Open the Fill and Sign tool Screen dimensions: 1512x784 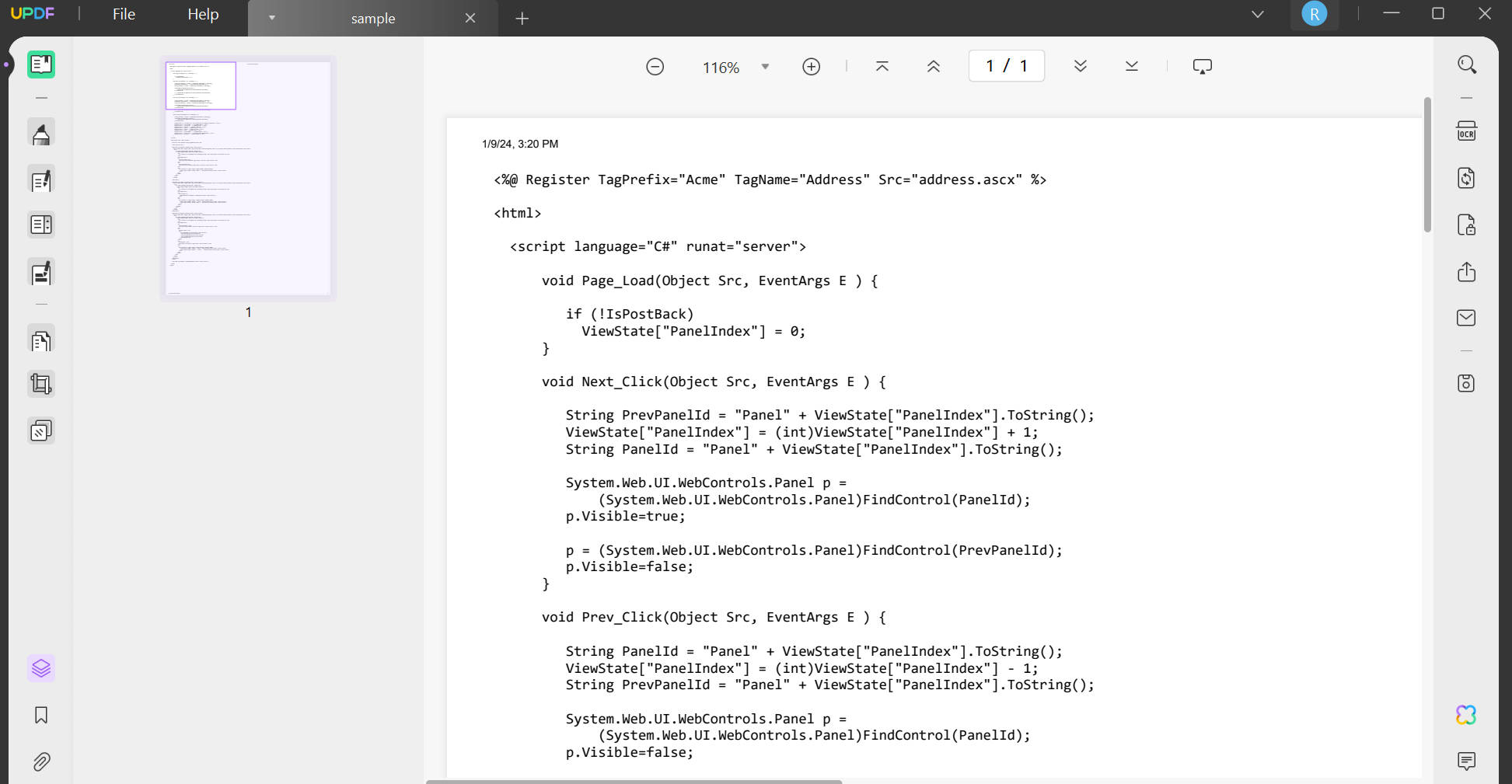[x=41, y=273]
